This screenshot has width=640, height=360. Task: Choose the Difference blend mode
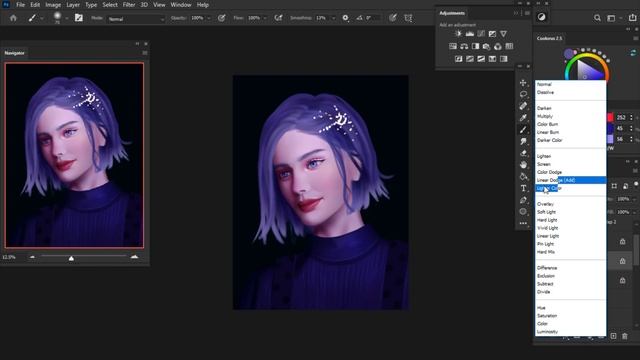pyautogui.click(x=570, y=268)
